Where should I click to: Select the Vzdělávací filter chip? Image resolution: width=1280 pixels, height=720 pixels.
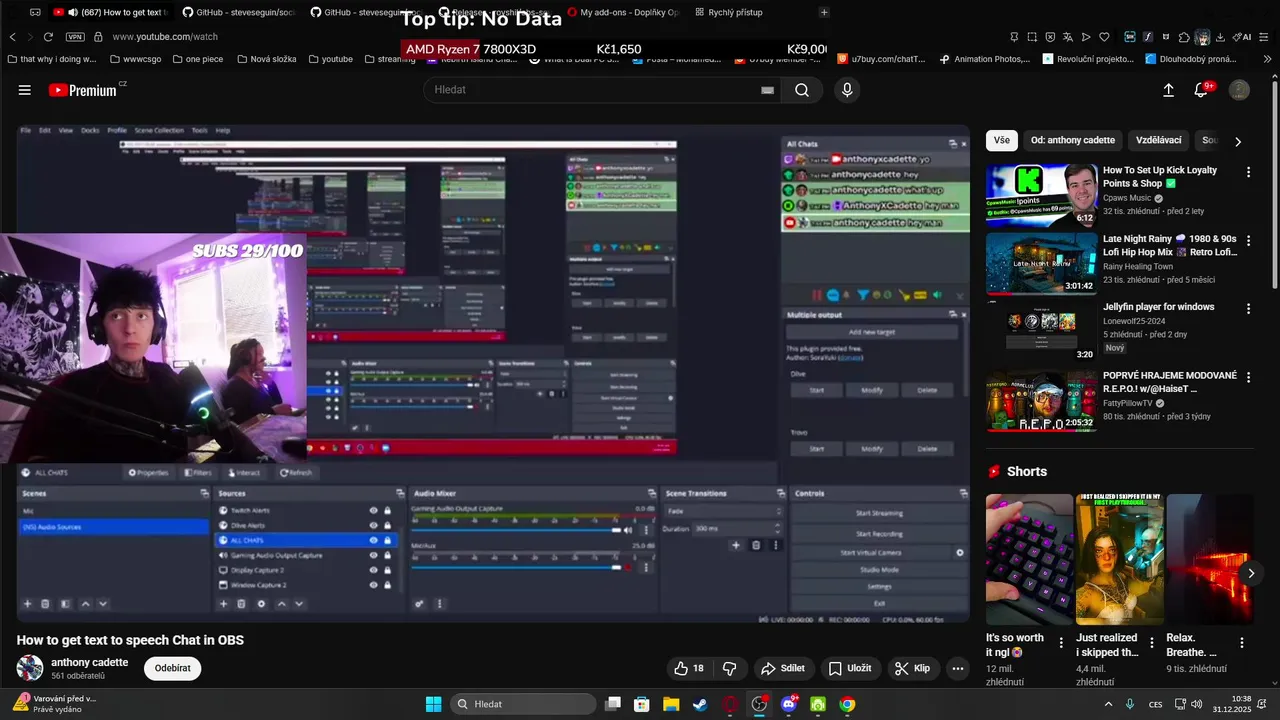pyautogui.click(x=1159, y=140)
